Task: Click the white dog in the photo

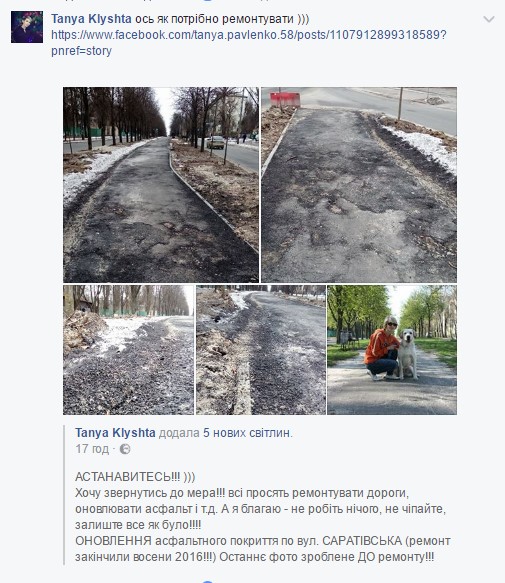Action: (408, 353)
